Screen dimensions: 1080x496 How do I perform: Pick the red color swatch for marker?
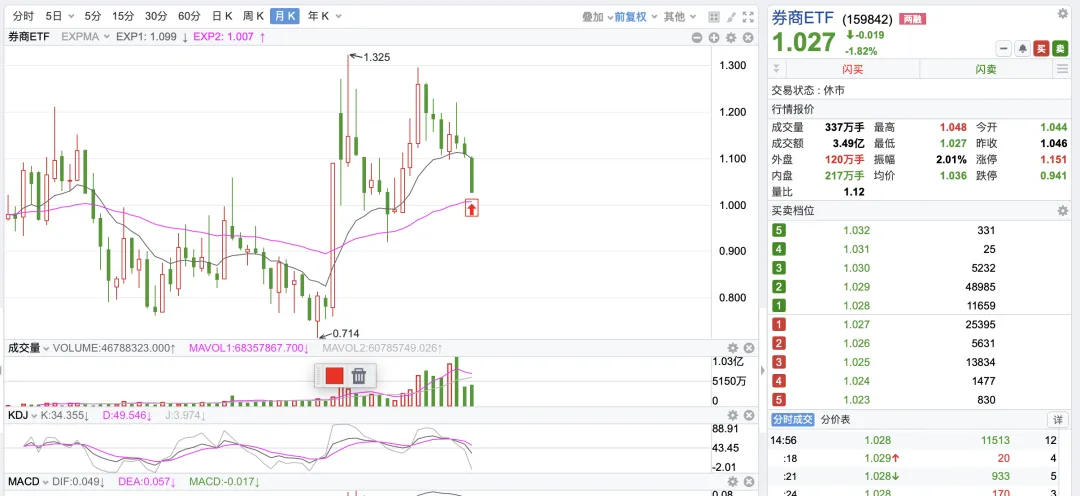point(335,376)
